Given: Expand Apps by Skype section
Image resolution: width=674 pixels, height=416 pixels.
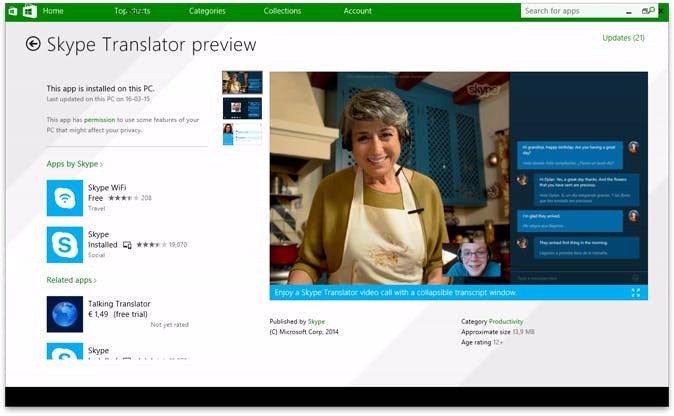Looking at the screenshot, I should pos(74,164).
